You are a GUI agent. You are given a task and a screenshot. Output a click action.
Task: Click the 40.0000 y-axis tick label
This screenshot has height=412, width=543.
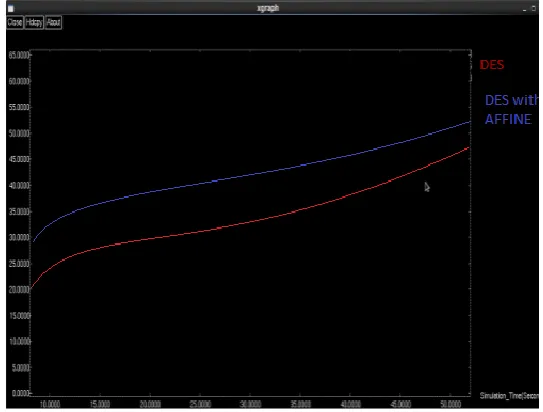coord(19,186)
